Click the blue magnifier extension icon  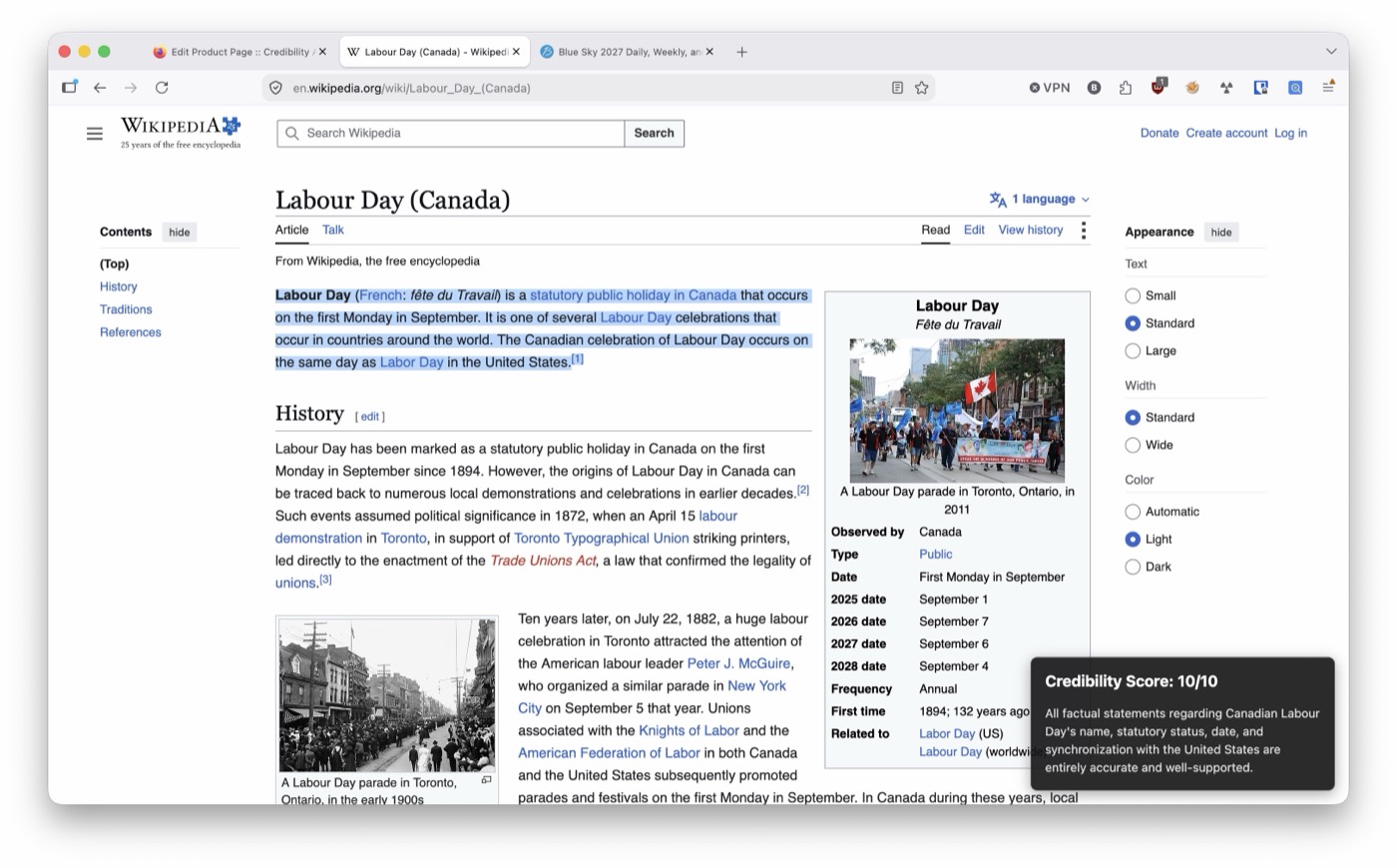[x=1295, y=88]
